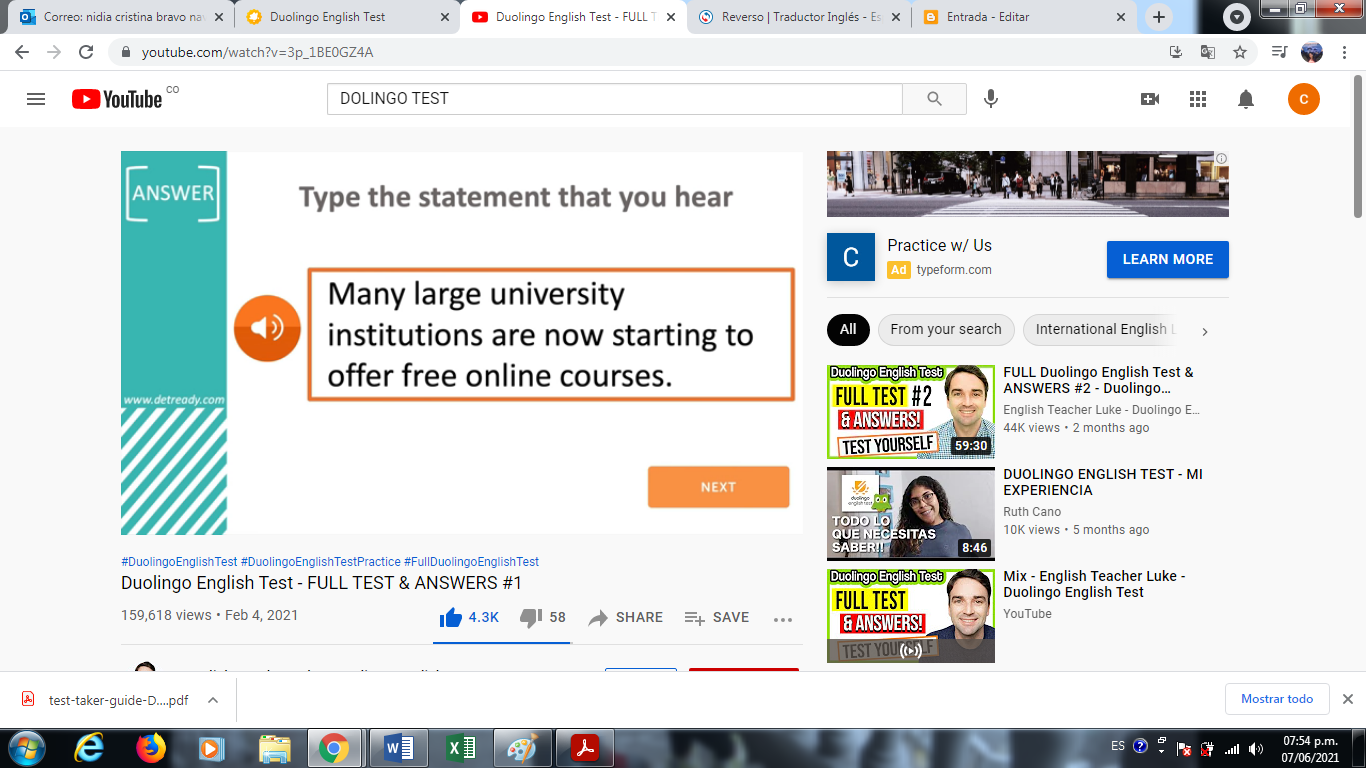Click Mostrar todo downloads button
1366x768 pixels.
tap(1277, 699)
